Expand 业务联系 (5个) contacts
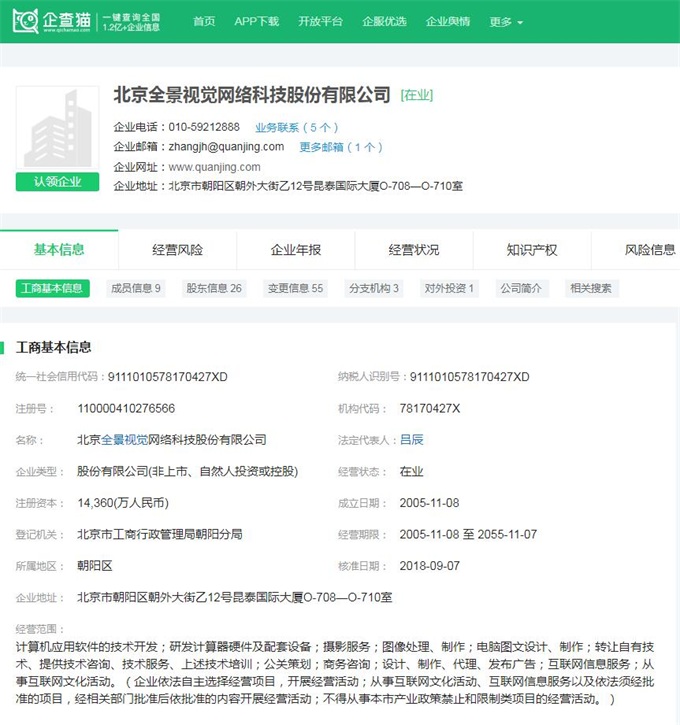Screen dimensions: 680x725 point(296,127)
